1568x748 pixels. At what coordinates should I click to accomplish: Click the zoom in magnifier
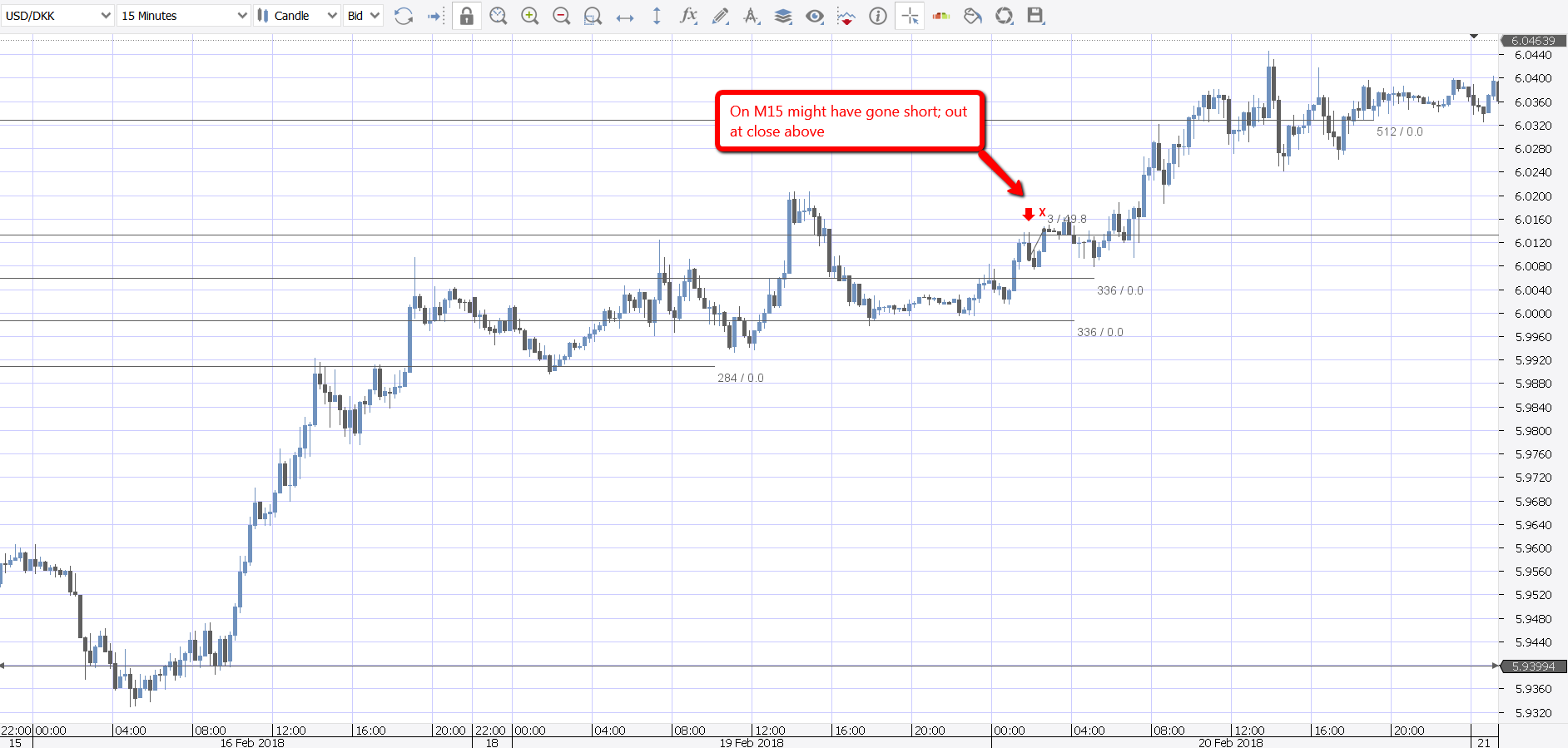coord(530,16)
